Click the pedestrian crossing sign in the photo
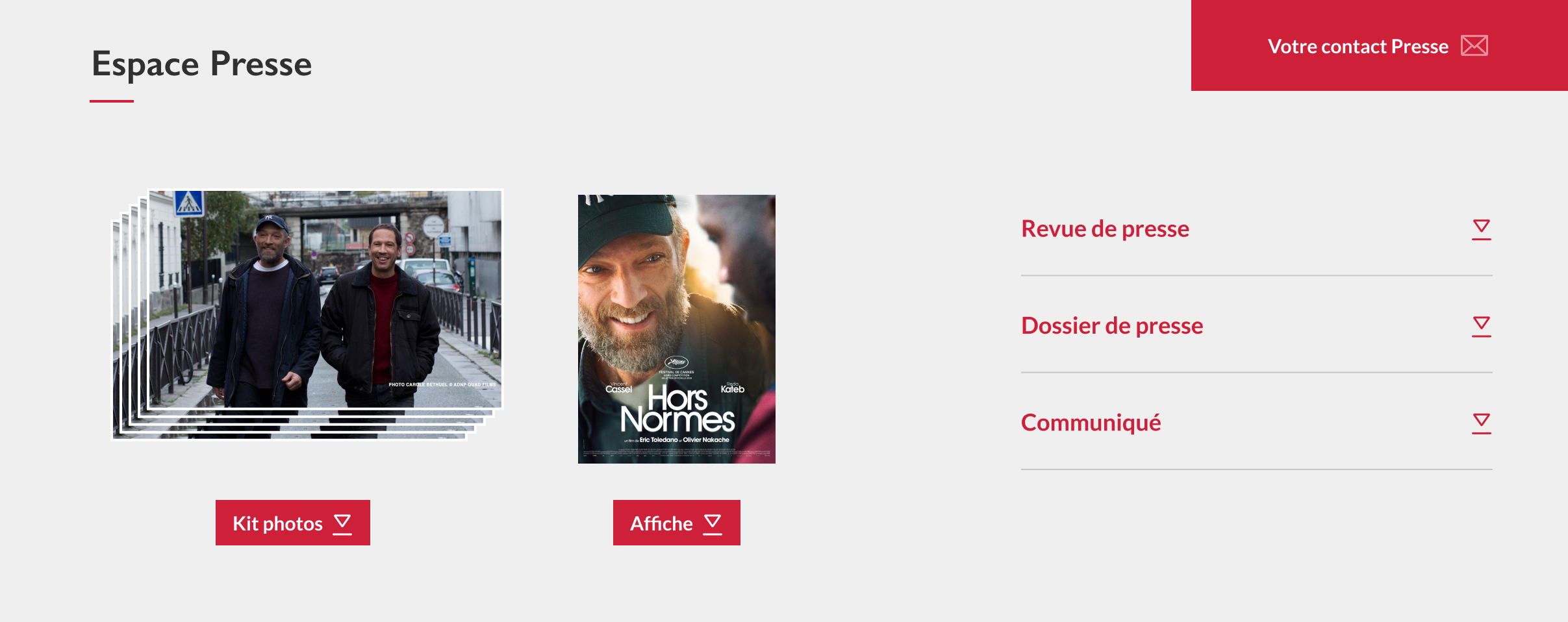 [189, 203]
